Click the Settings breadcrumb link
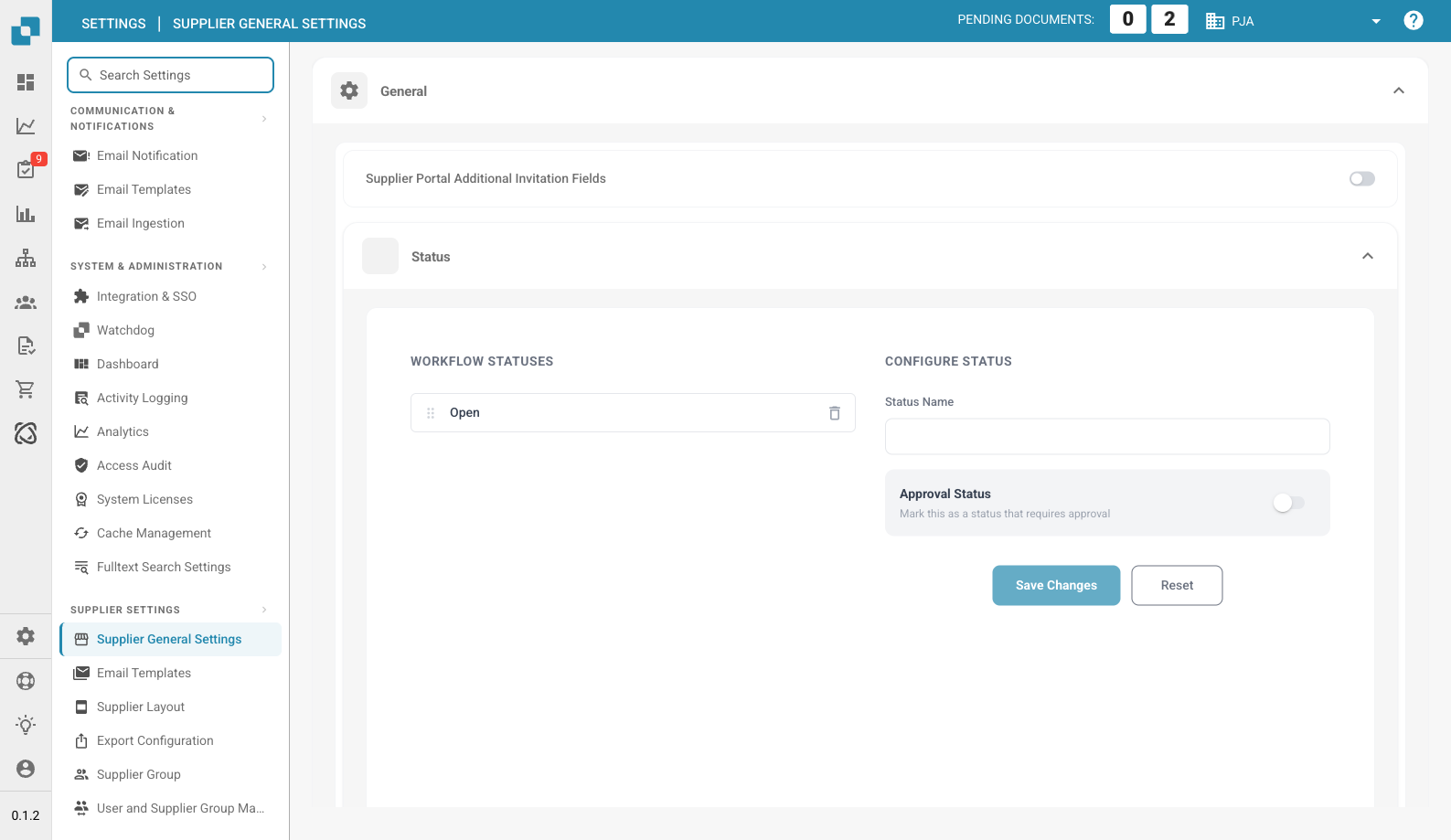Screen dimensions: 1451x840 pos(113,24)
